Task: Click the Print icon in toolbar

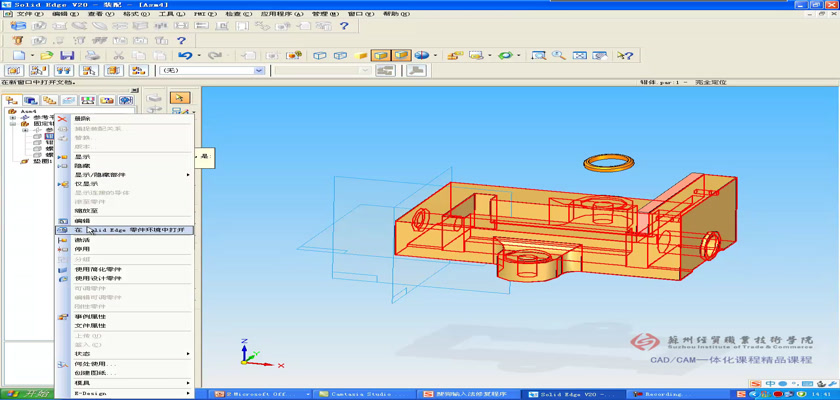Action: [93, 55]
